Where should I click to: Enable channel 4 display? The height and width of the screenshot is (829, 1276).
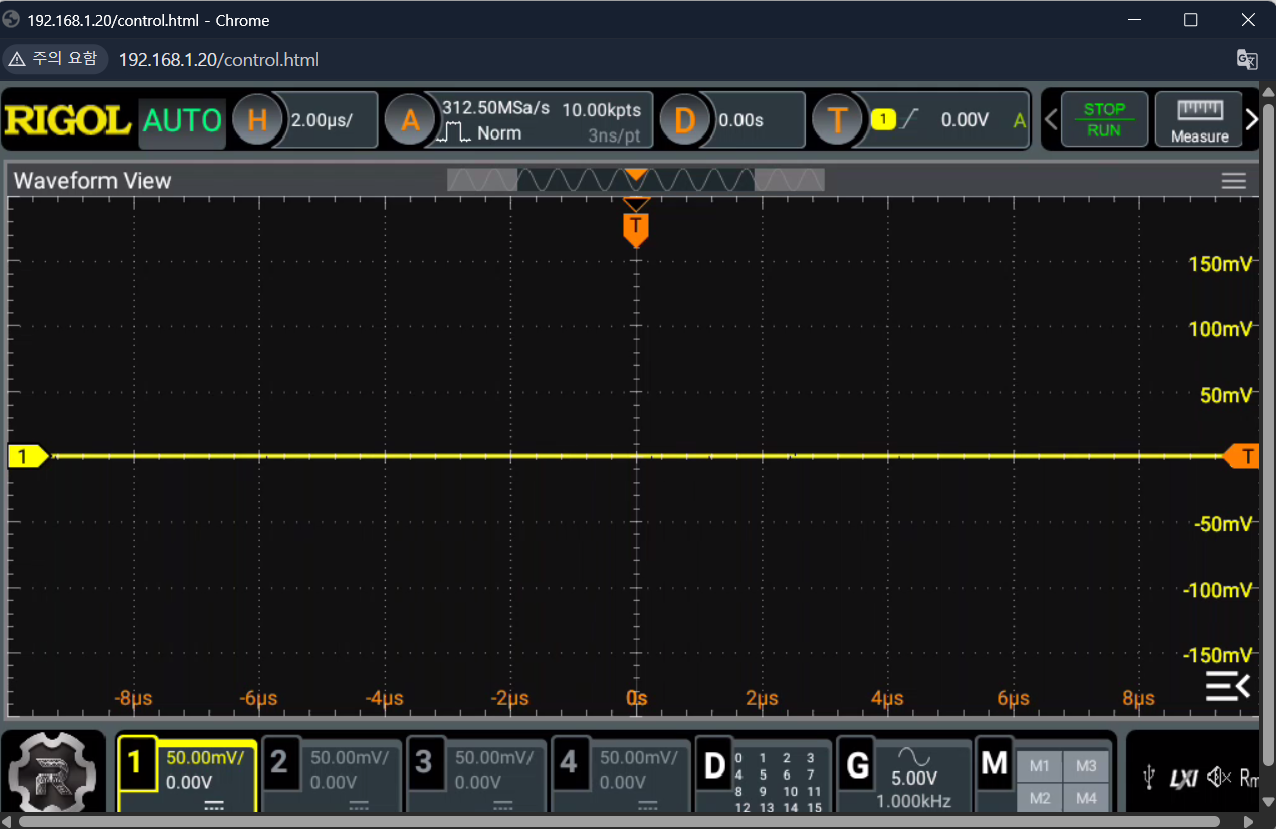coord(568,764)
